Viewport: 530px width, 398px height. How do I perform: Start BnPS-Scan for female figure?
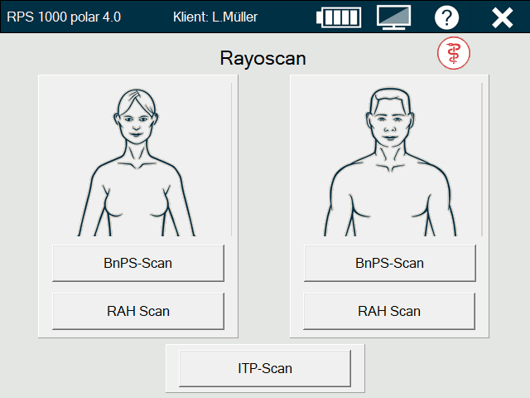[138, 263]
